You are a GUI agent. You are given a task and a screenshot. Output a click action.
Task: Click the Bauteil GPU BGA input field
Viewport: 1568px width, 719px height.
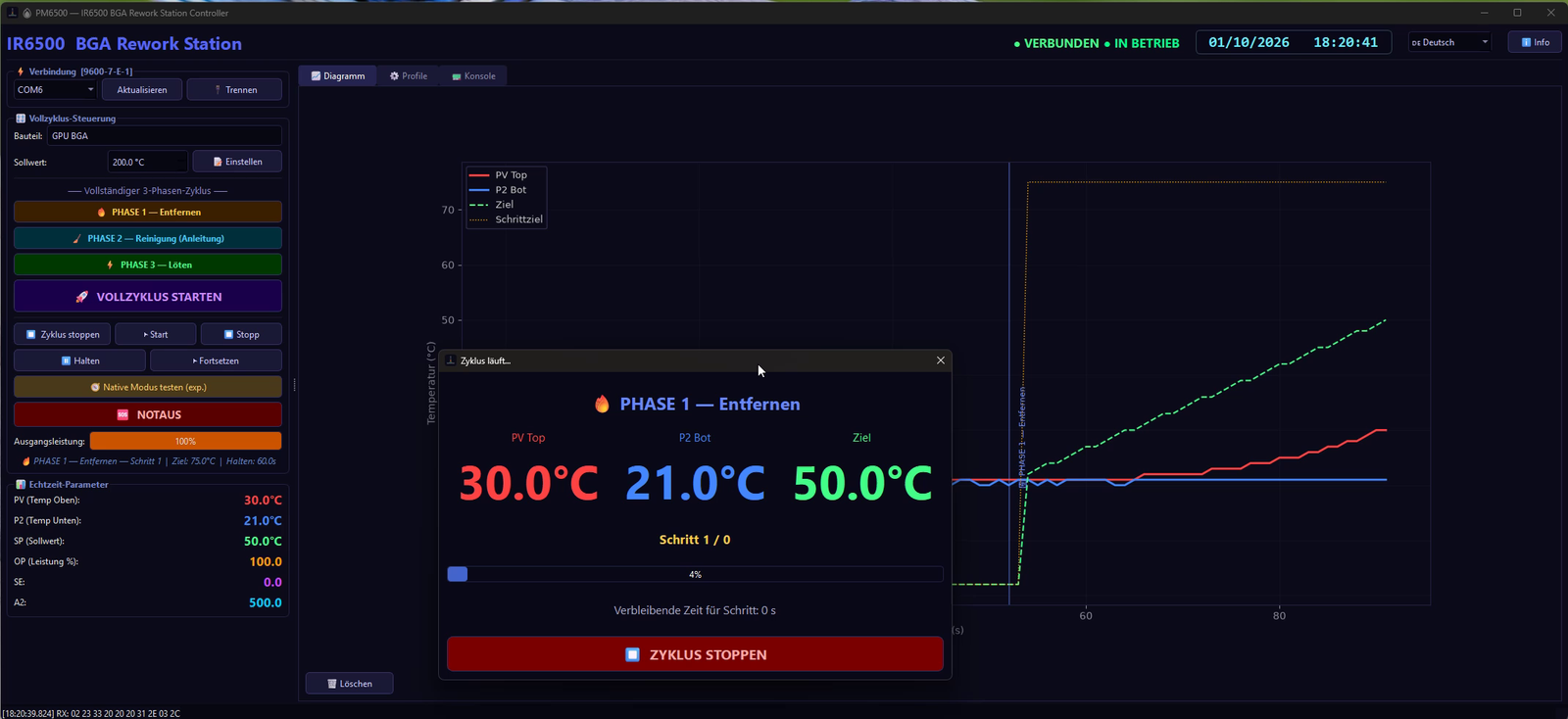[x=164, y=136]
